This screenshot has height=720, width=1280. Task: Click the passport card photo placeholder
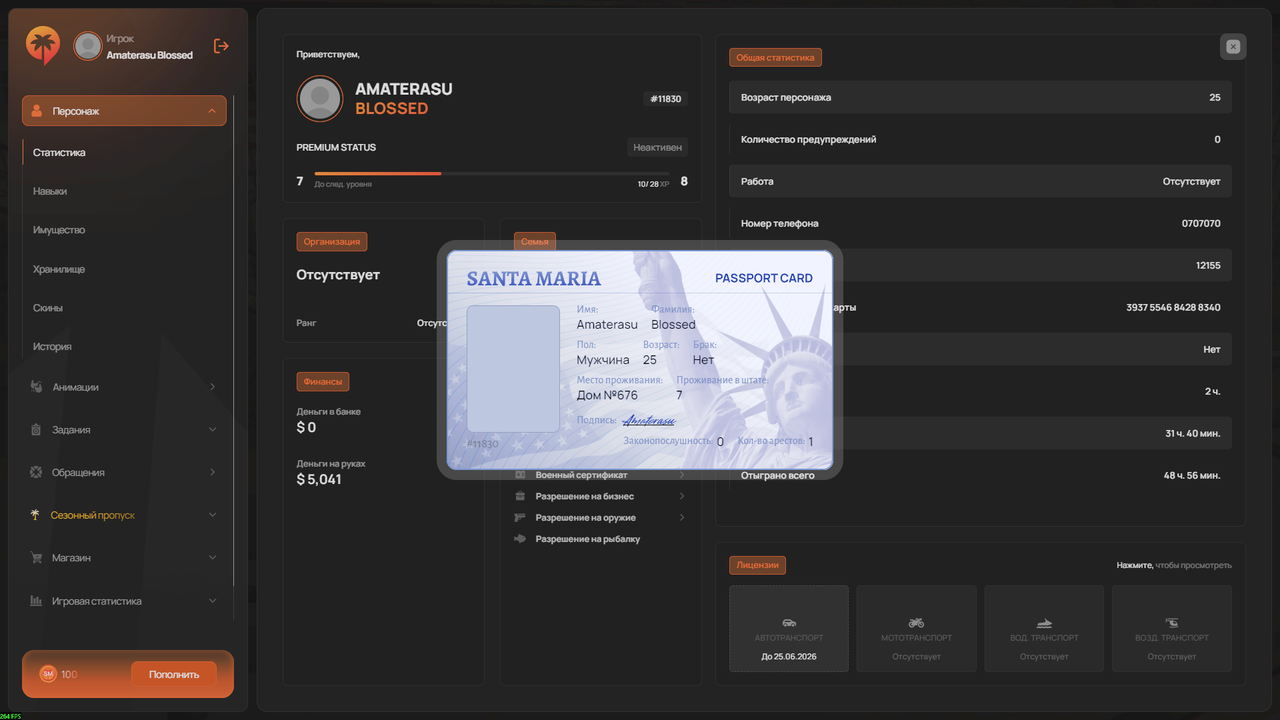click(513, 369)
